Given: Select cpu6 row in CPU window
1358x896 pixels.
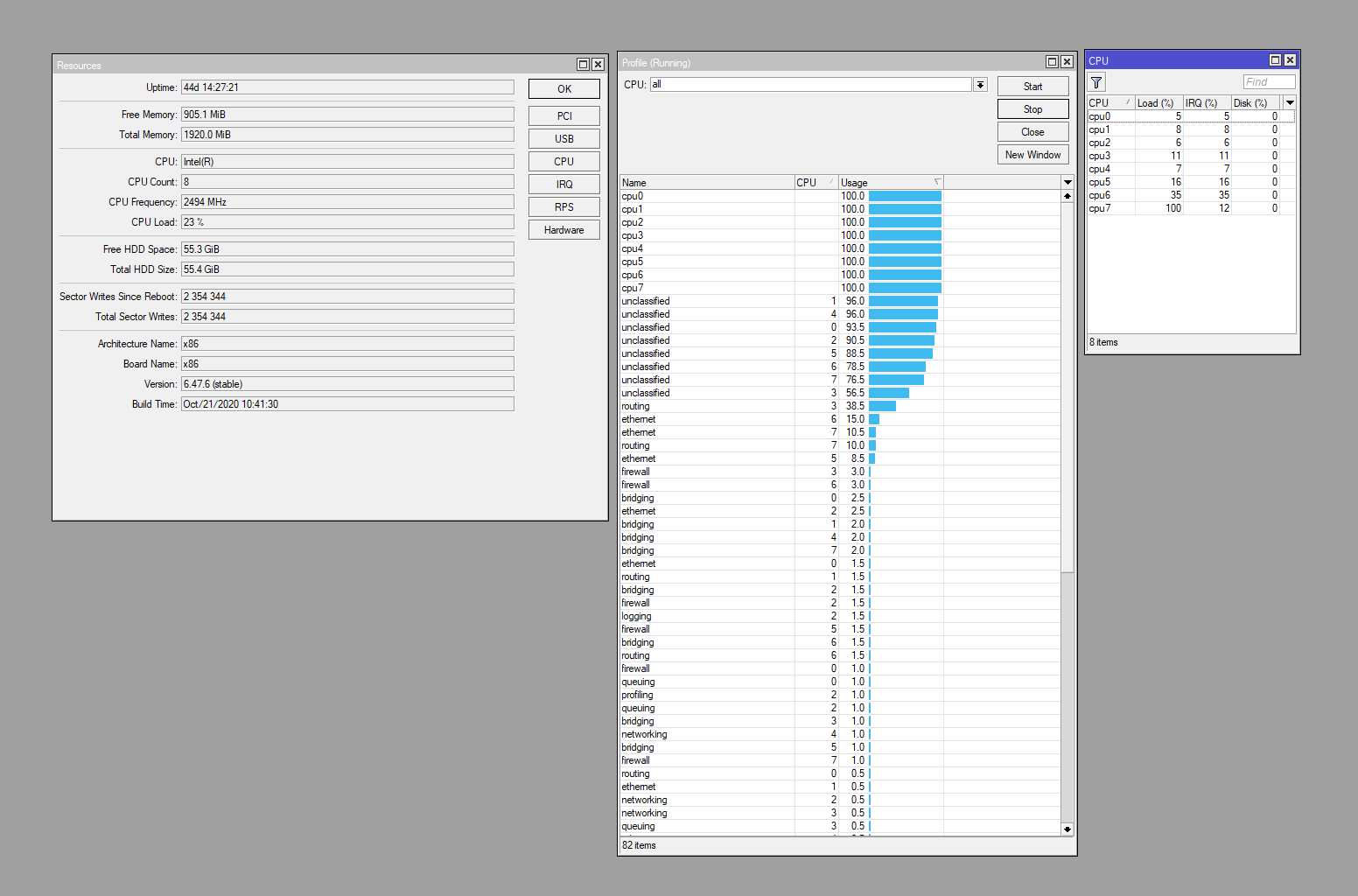Looking at the screenshot, I should (x=1191, y=195).
